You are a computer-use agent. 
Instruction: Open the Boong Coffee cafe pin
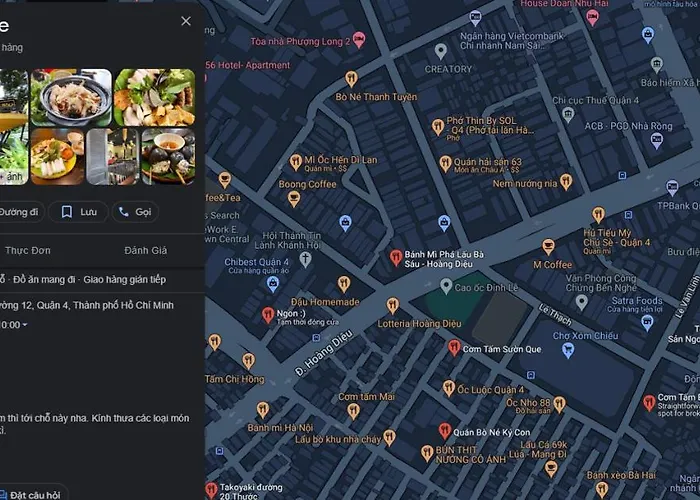pyautogui.click(x=293, y=199)
